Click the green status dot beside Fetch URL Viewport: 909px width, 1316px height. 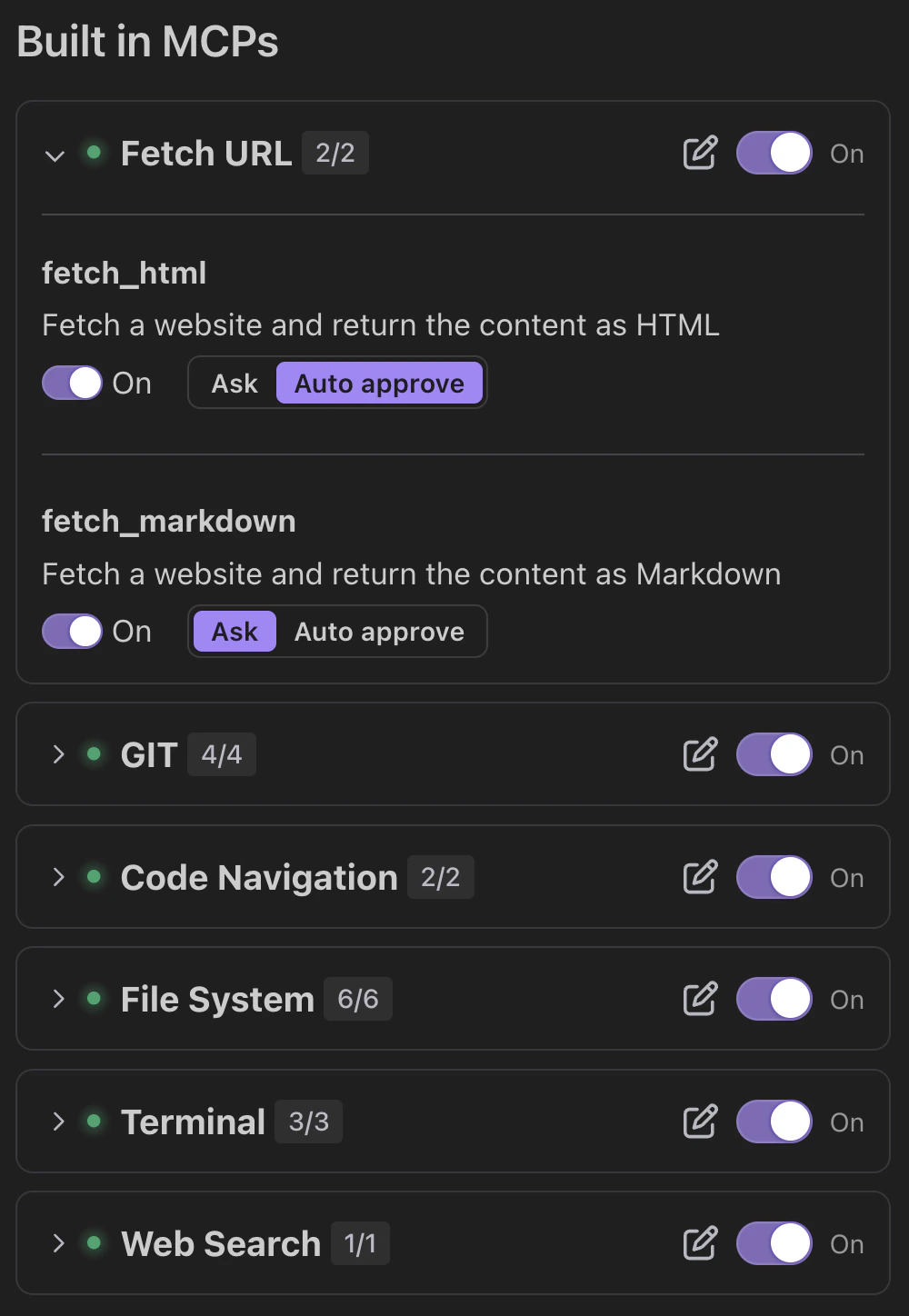[x=94, y=153]
